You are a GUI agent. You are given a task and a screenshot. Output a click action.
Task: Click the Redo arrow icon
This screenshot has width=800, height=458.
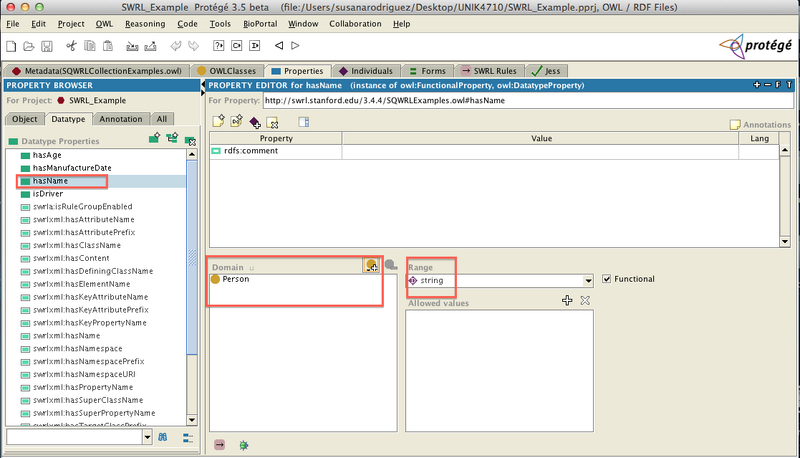click(193, 46)
